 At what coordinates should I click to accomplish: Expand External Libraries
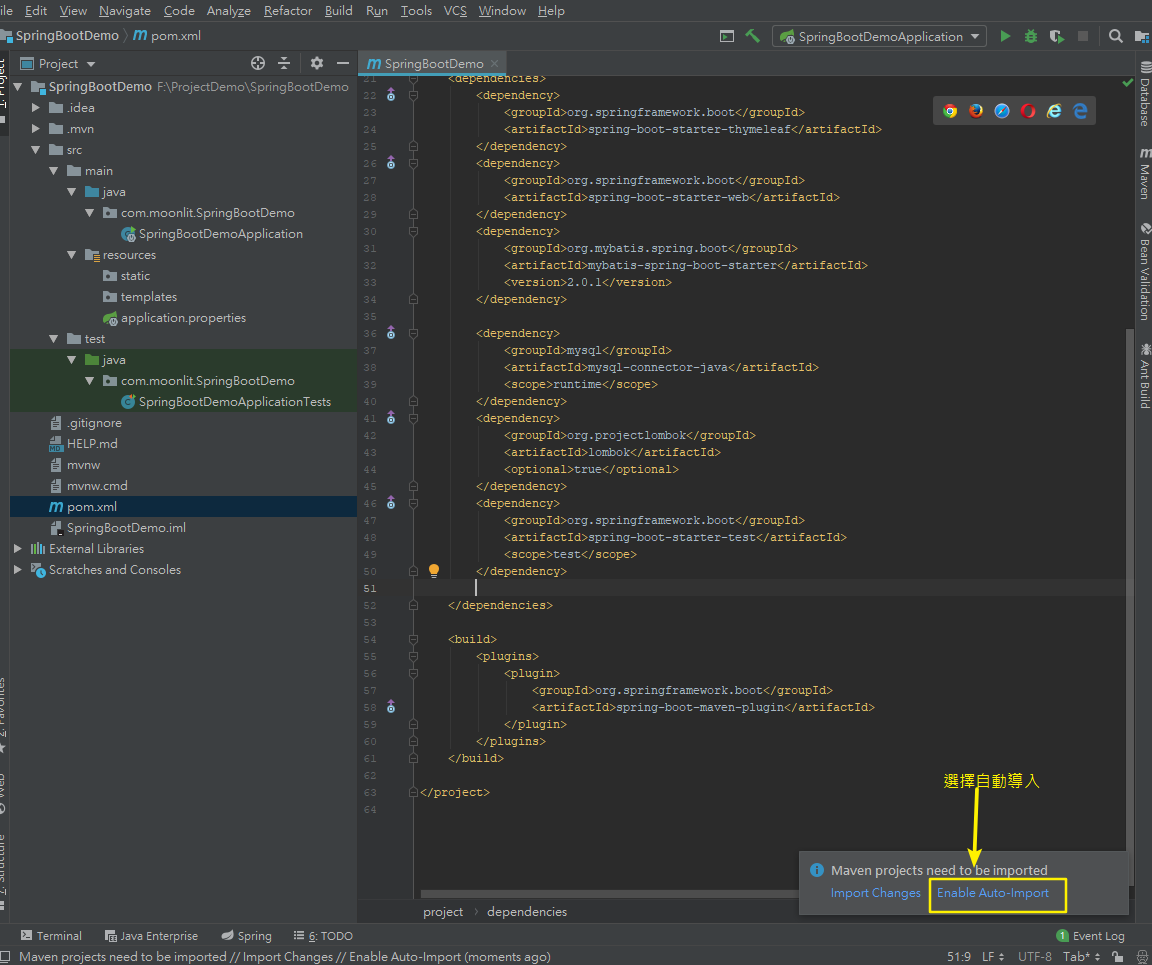[18, 548]
